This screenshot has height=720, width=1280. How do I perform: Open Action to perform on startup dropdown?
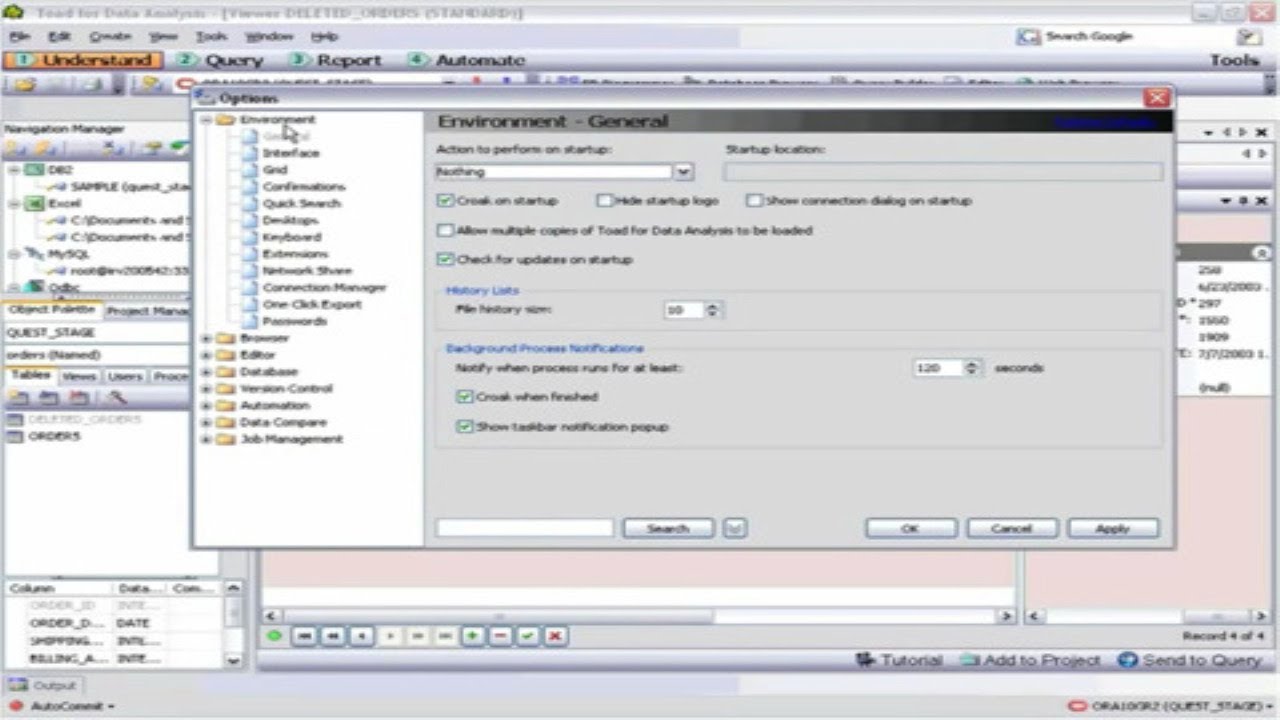pyautogui.click(x=683, y=172)
